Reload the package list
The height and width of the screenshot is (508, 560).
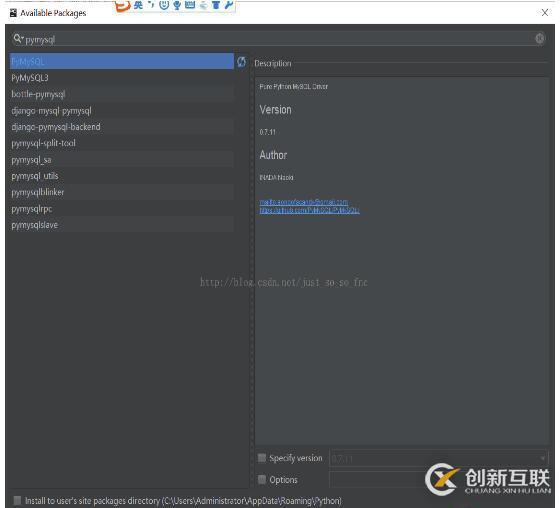(241, 62)
